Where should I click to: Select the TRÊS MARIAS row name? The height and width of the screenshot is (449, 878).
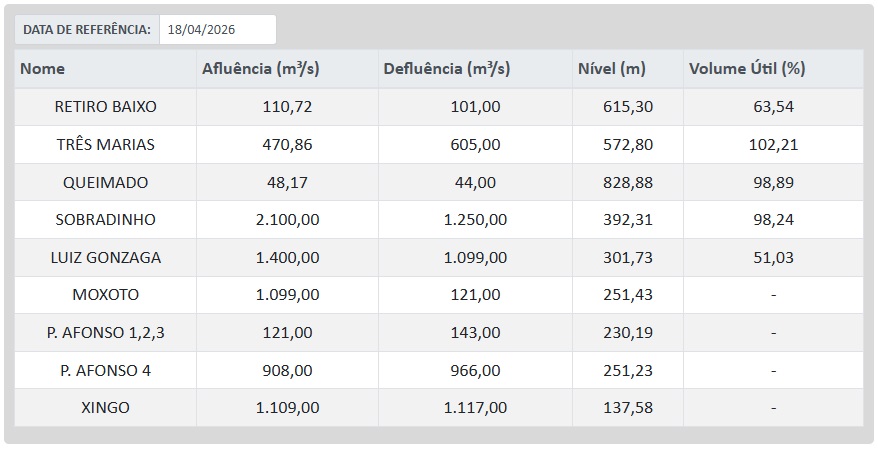click(x=106, y=145)
